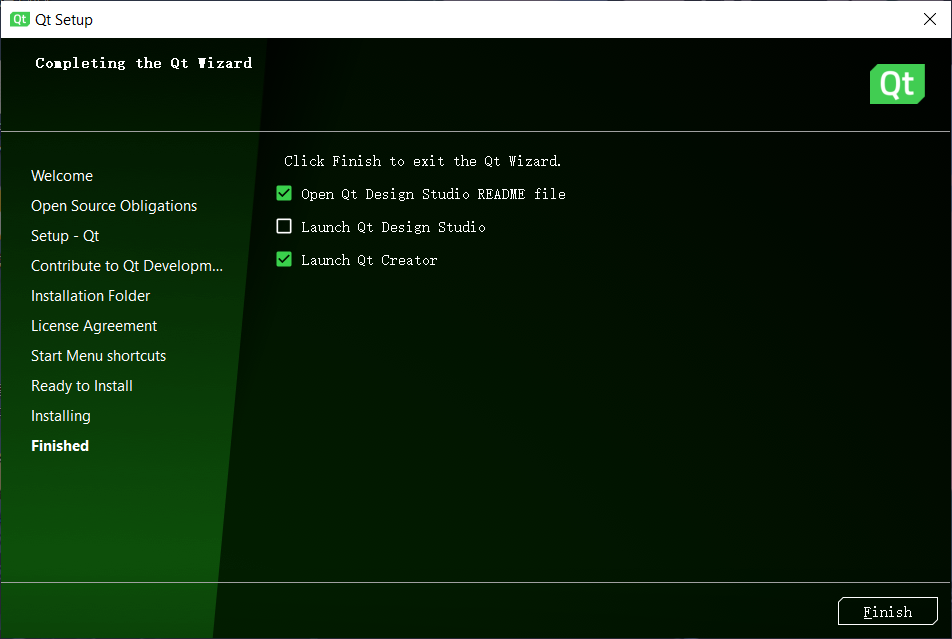
Task: Click 'Completing the Qt Wizard' heading
Action: pyautogui.click(x=143, y=63)
